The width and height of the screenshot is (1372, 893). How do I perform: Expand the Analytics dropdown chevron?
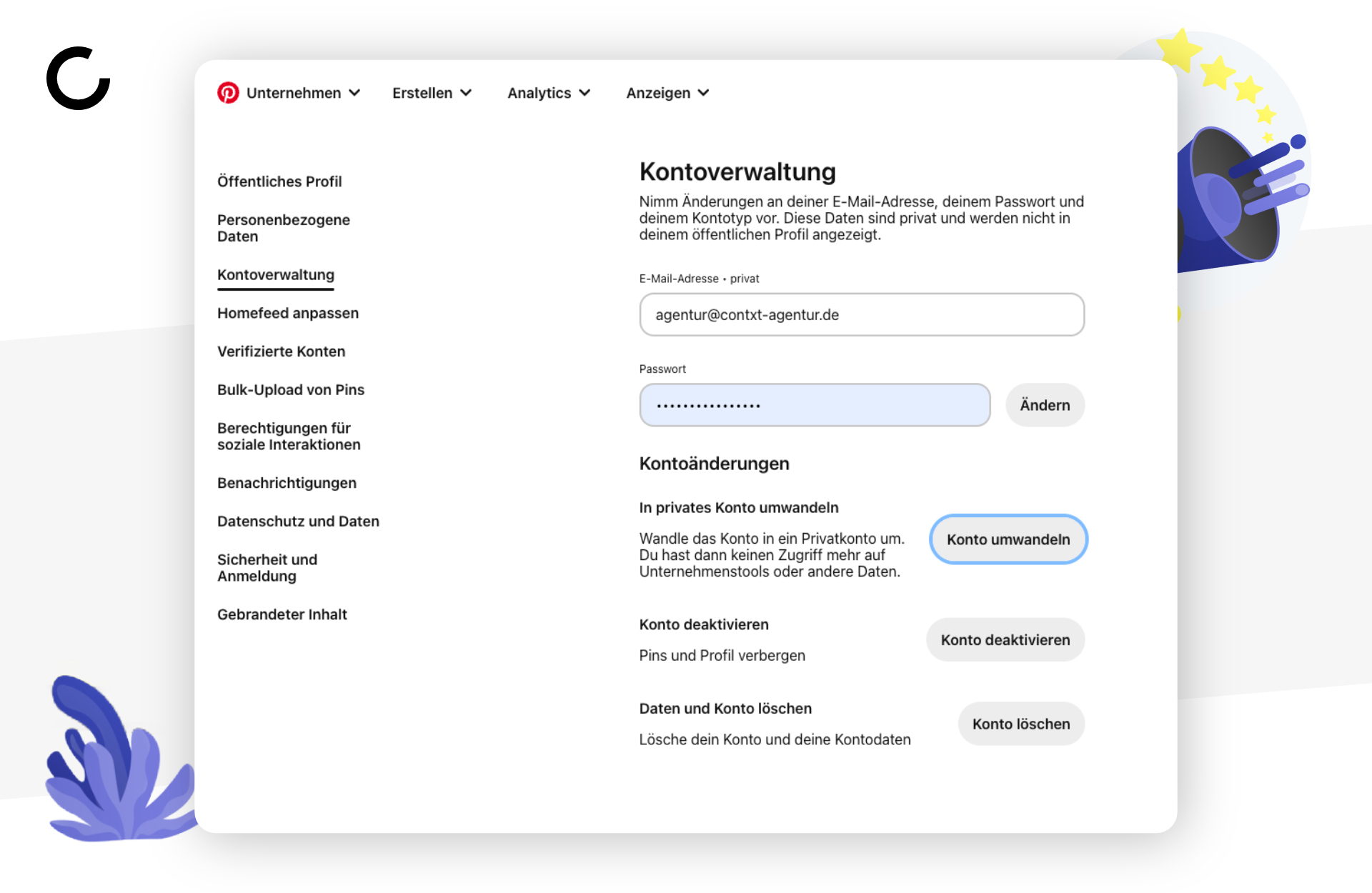(585, 93)
